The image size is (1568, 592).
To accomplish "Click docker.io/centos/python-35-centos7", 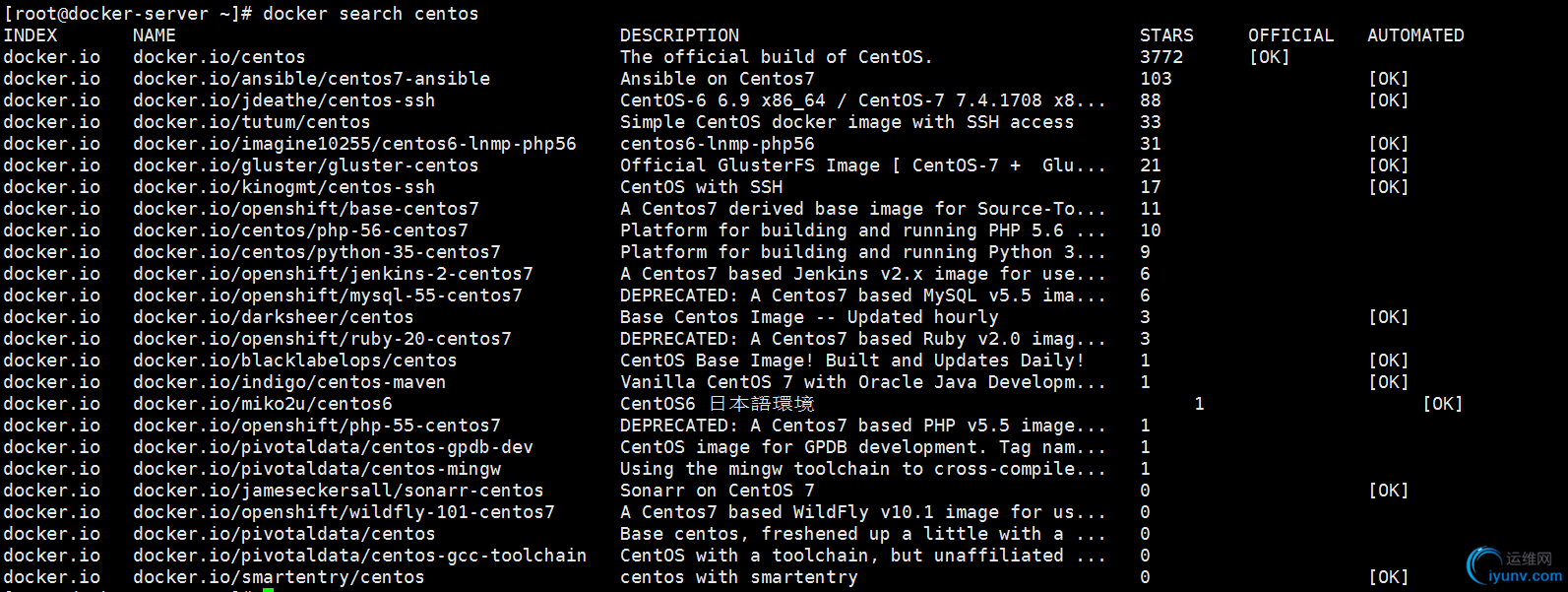I will pos(317,252).
